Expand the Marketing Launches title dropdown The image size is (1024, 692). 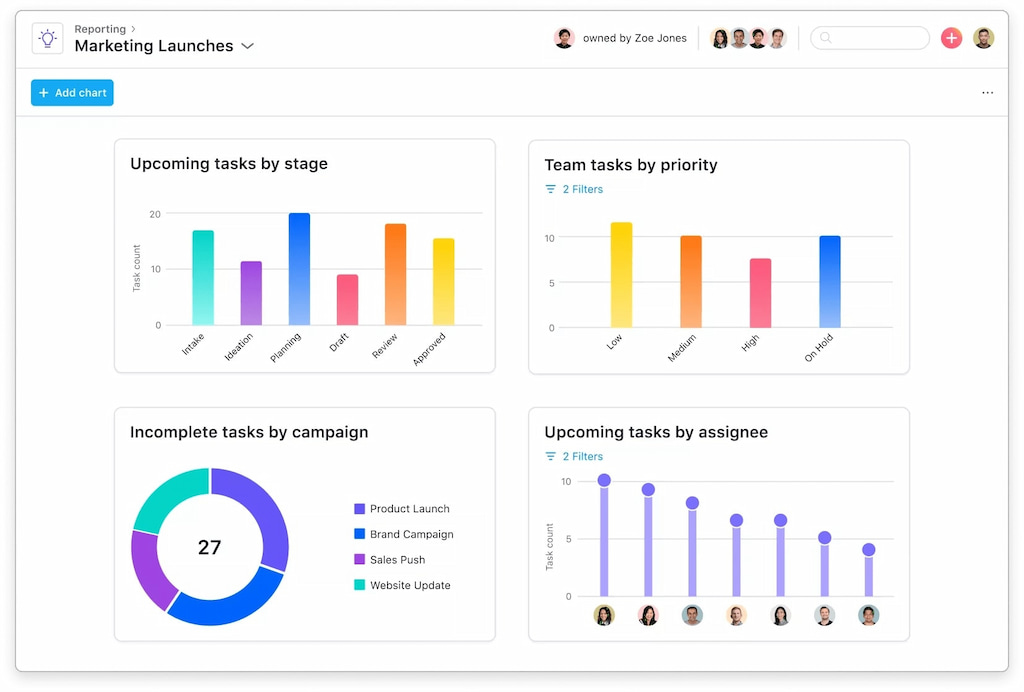click(x=247, y=46)
